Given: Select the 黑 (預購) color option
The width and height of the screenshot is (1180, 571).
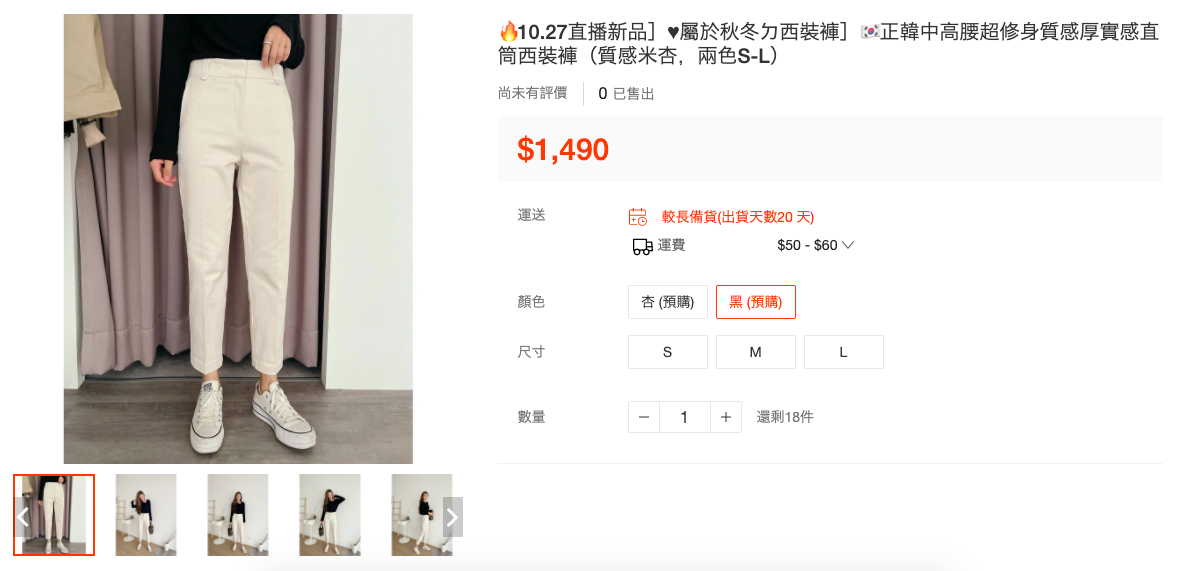Looking at the screenshot, I should (756, 302).
